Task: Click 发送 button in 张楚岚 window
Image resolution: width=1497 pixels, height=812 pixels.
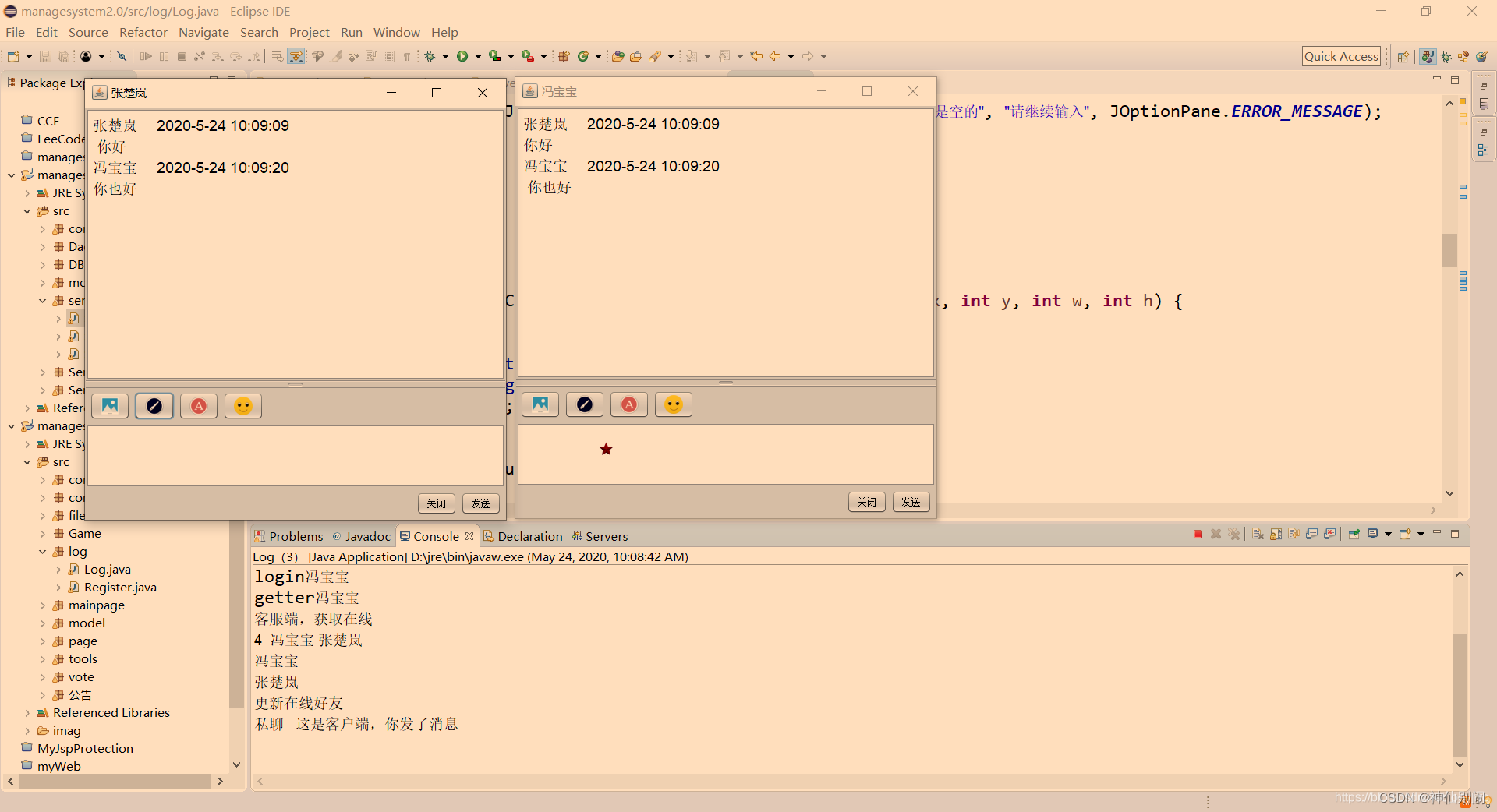Action: pyautogui.click(x=481, y=503)
